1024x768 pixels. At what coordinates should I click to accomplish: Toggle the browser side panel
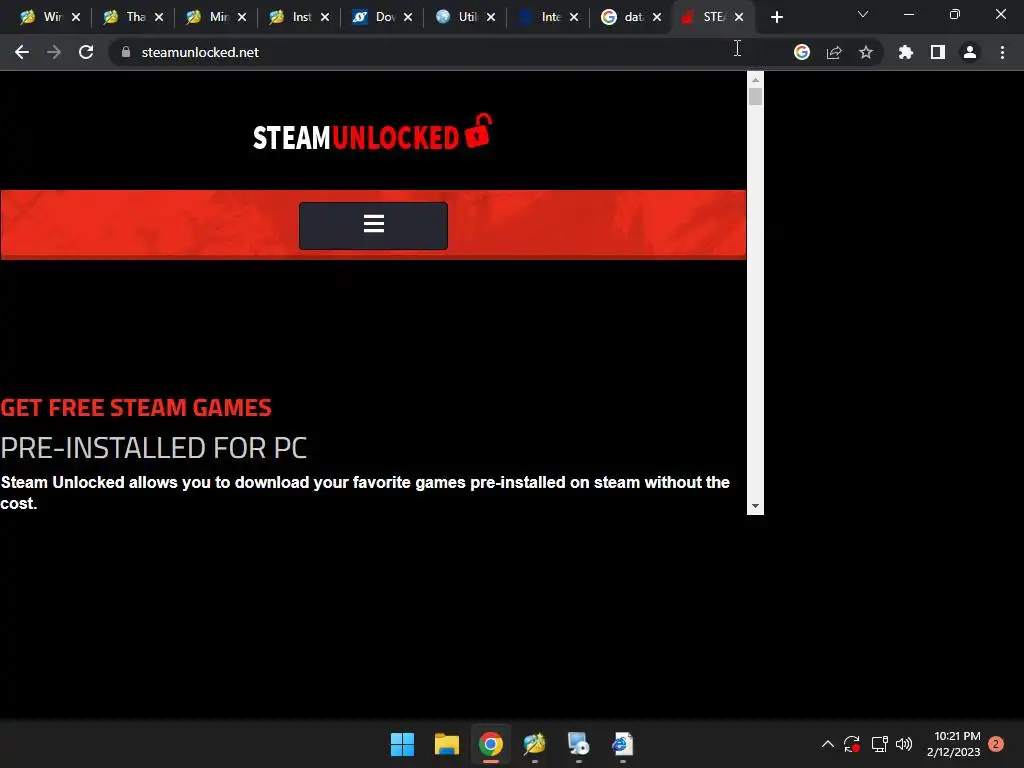(x=938, y=52)
